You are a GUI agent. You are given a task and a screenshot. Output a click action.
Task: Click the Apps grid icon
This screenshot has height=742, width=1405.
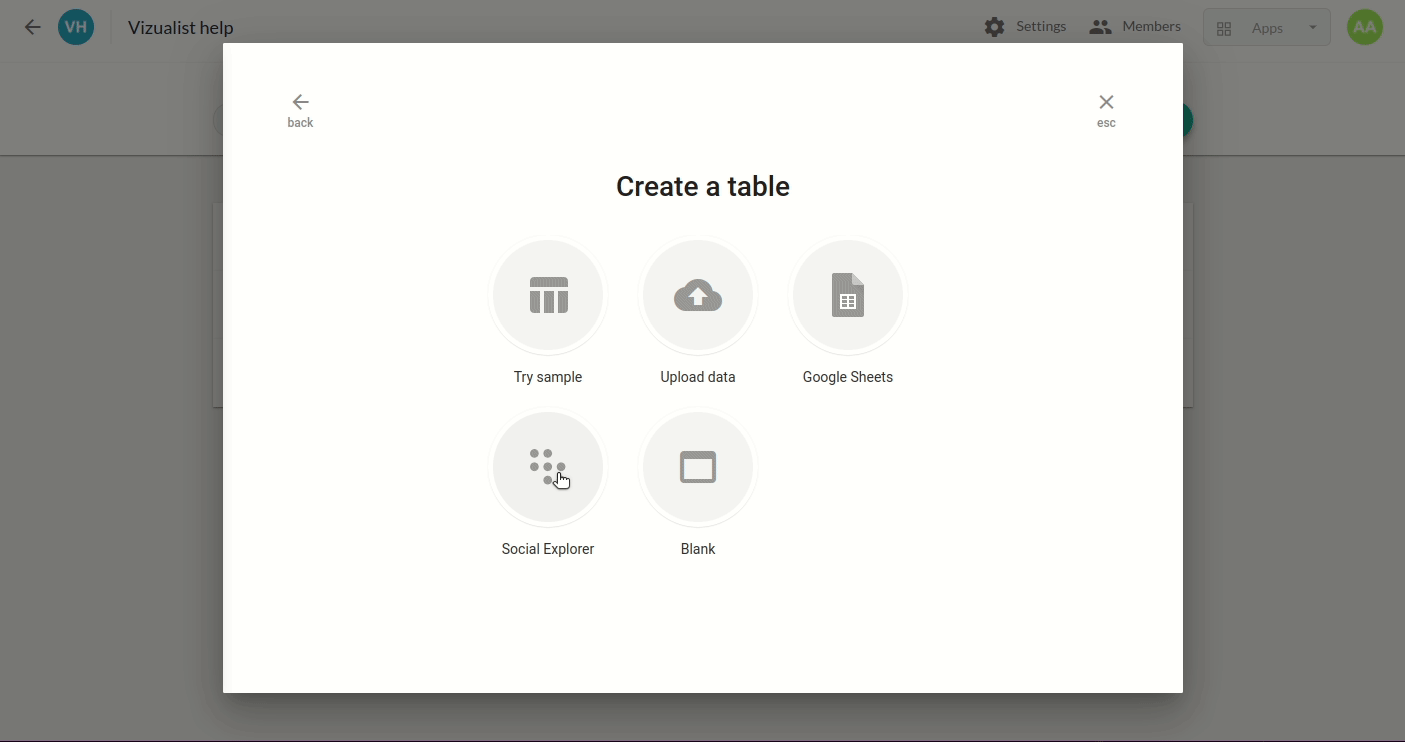point(1224,29)
